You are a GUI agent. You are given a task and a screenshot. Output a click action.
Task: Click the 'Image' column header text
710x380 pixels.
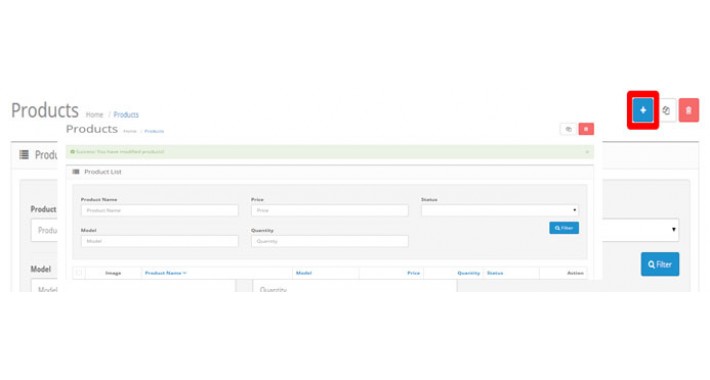tap(113, 273)
